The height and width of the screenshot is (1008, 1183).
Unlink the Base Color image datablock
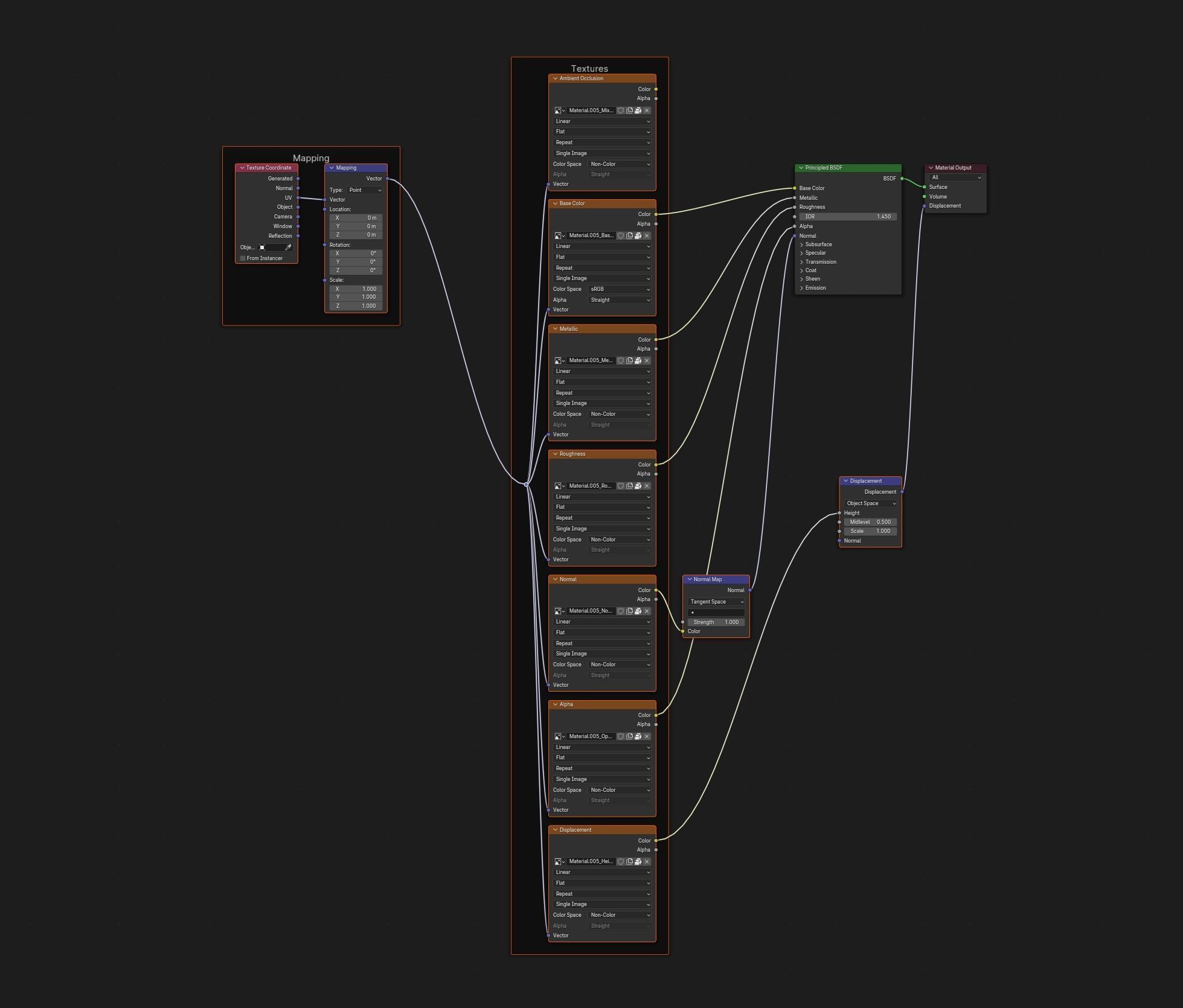click(647, 236)
